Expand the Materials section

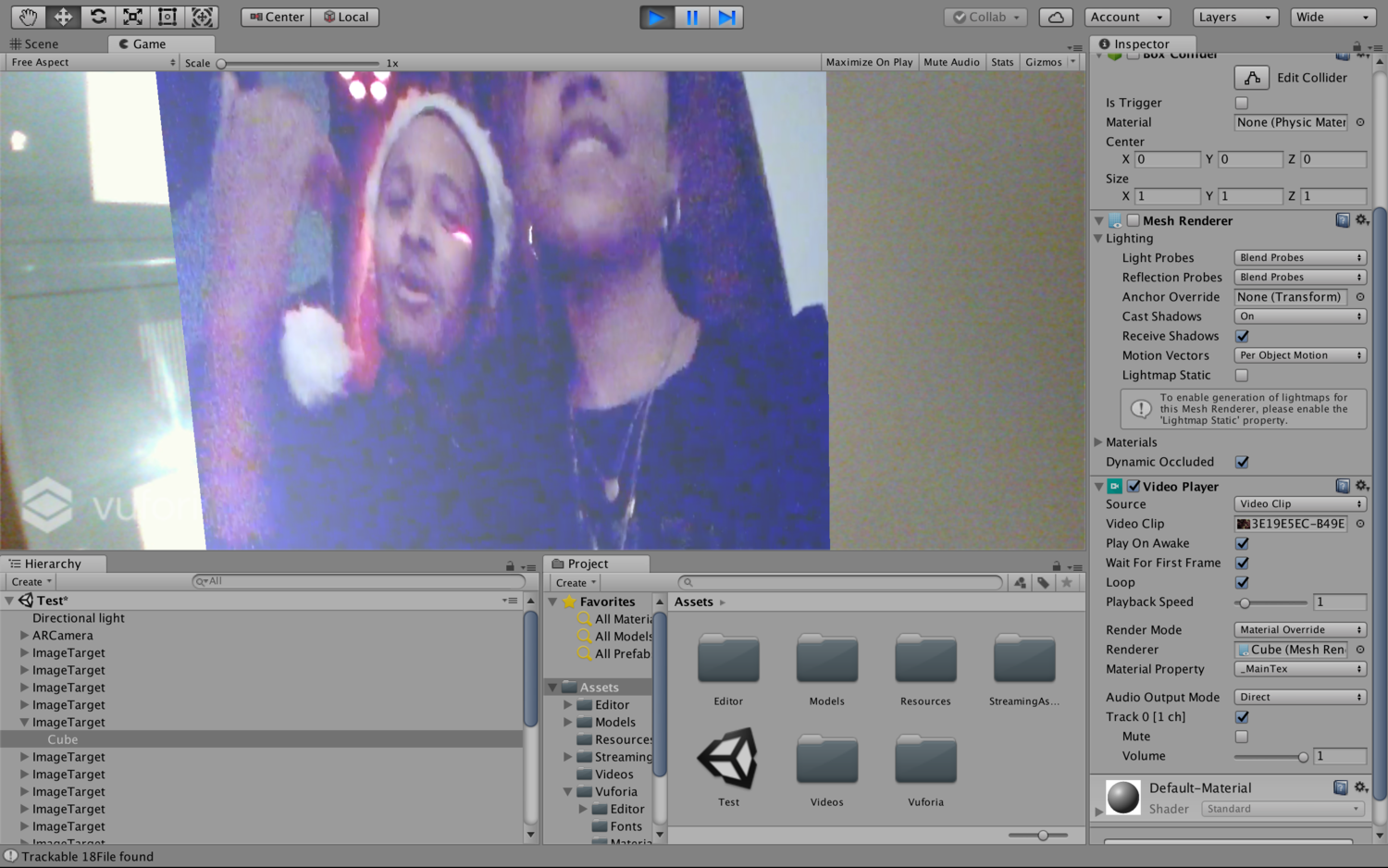click(x=1098, y=442)
